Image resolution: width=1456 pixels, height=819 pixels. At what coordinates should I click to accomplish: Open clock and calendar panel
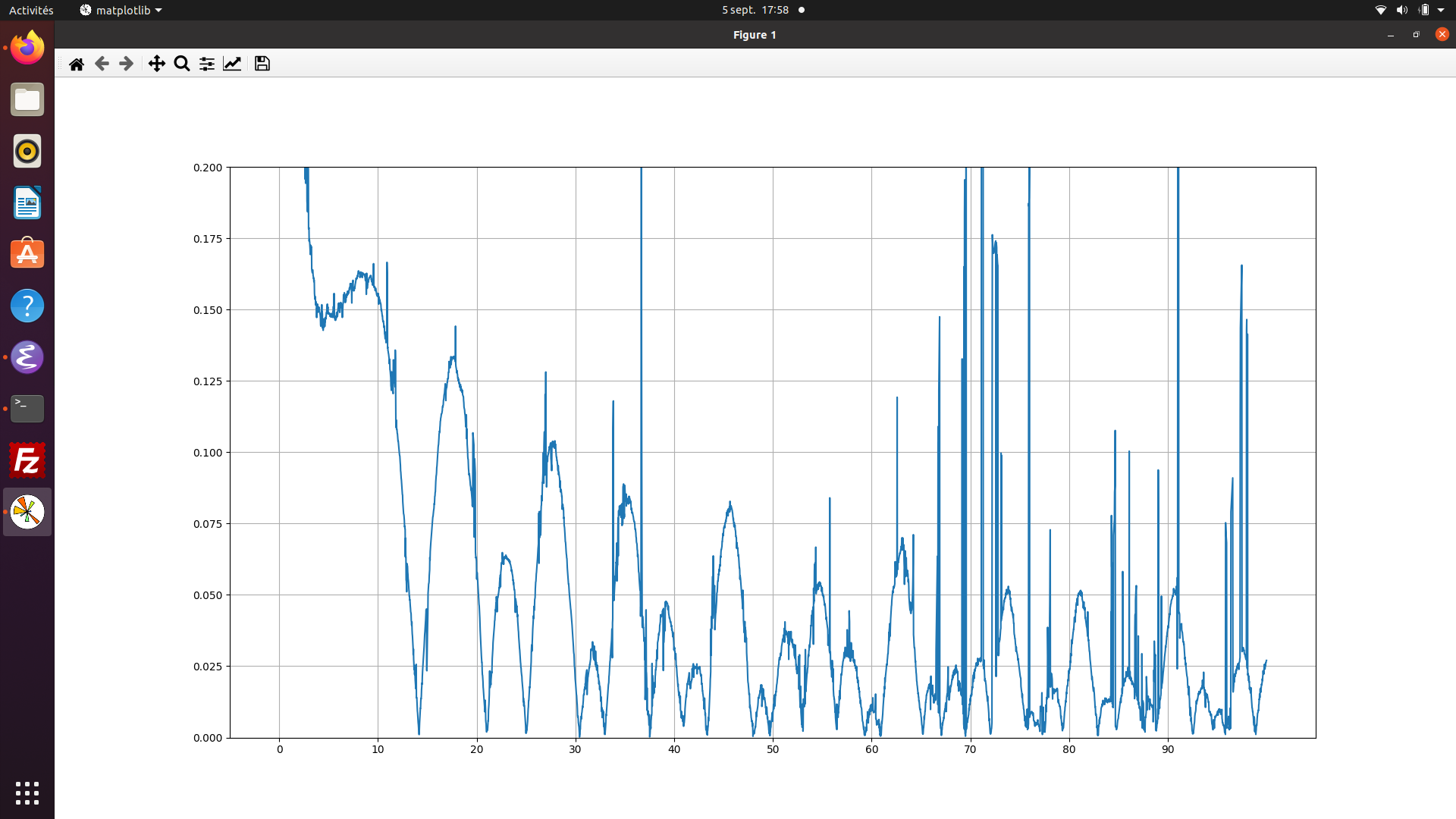tap(755, 10)
